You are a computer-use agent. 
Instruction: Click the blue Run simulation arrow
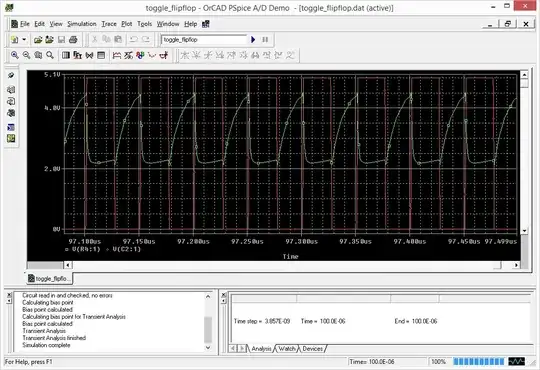[253, 40]
